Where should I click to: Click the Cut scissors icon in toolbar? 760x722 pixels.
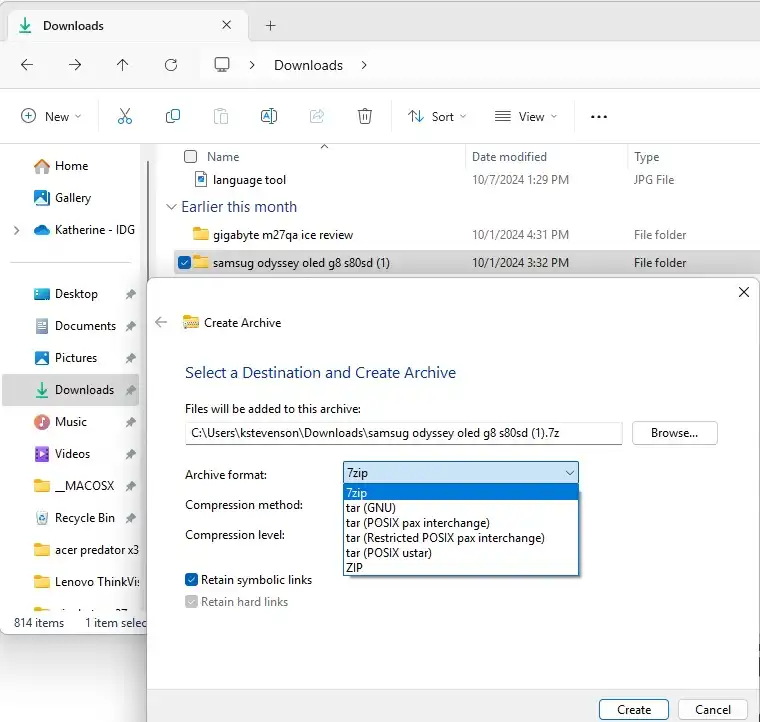click(125, 116)
